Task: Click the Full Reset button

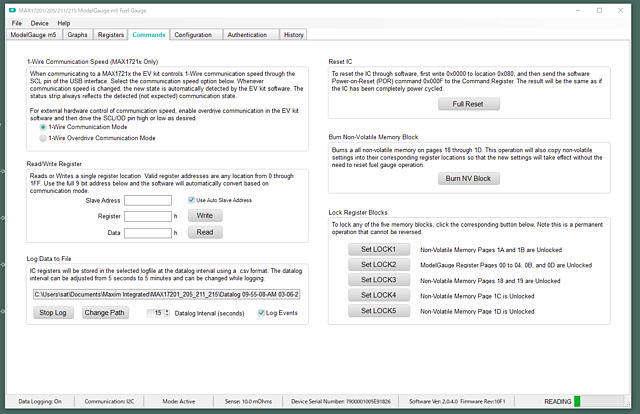Action: (x=469, y=104)
